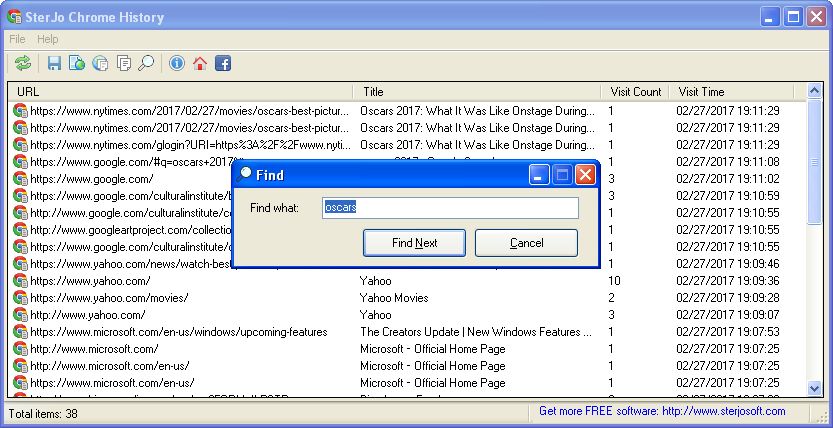Minimize the Find dialog

tap(539, 174)
